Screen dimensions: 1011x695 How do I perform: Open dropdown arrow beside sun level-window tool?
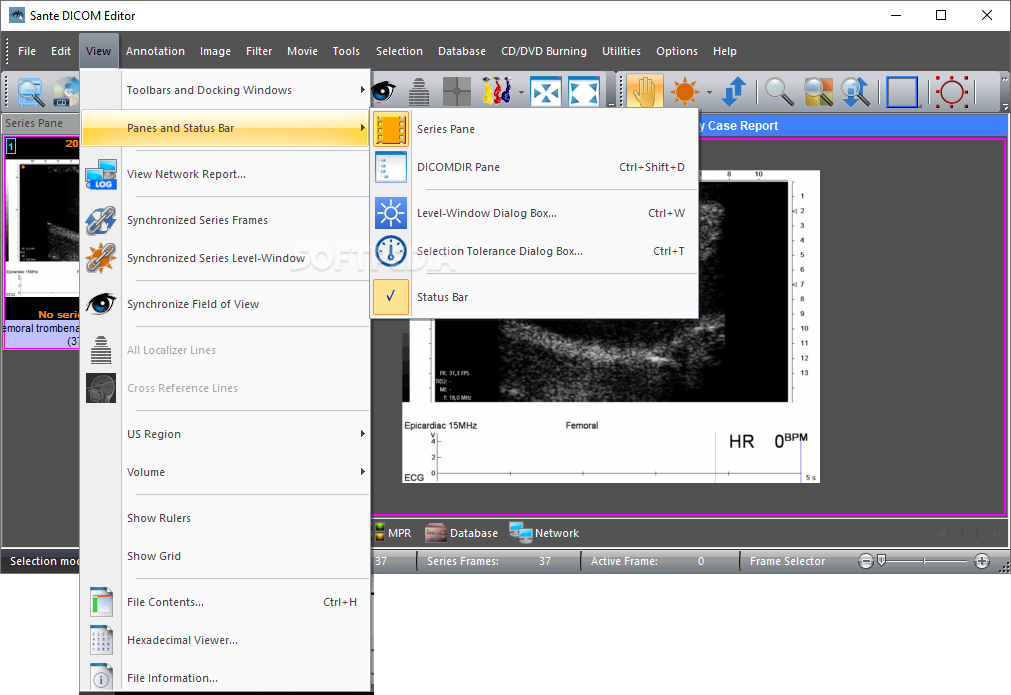pyautogui.click(x=709, y=92)
